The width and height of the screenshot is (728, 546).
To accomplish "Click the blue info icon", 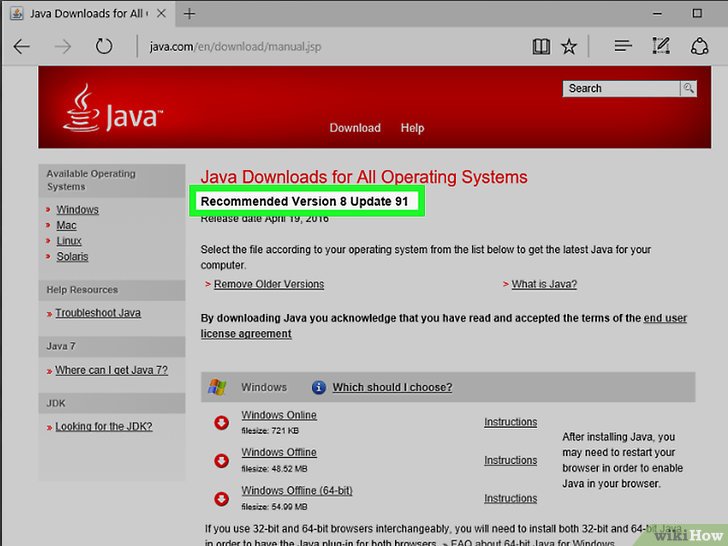I will pyautogui.click(x=318, y=387).
